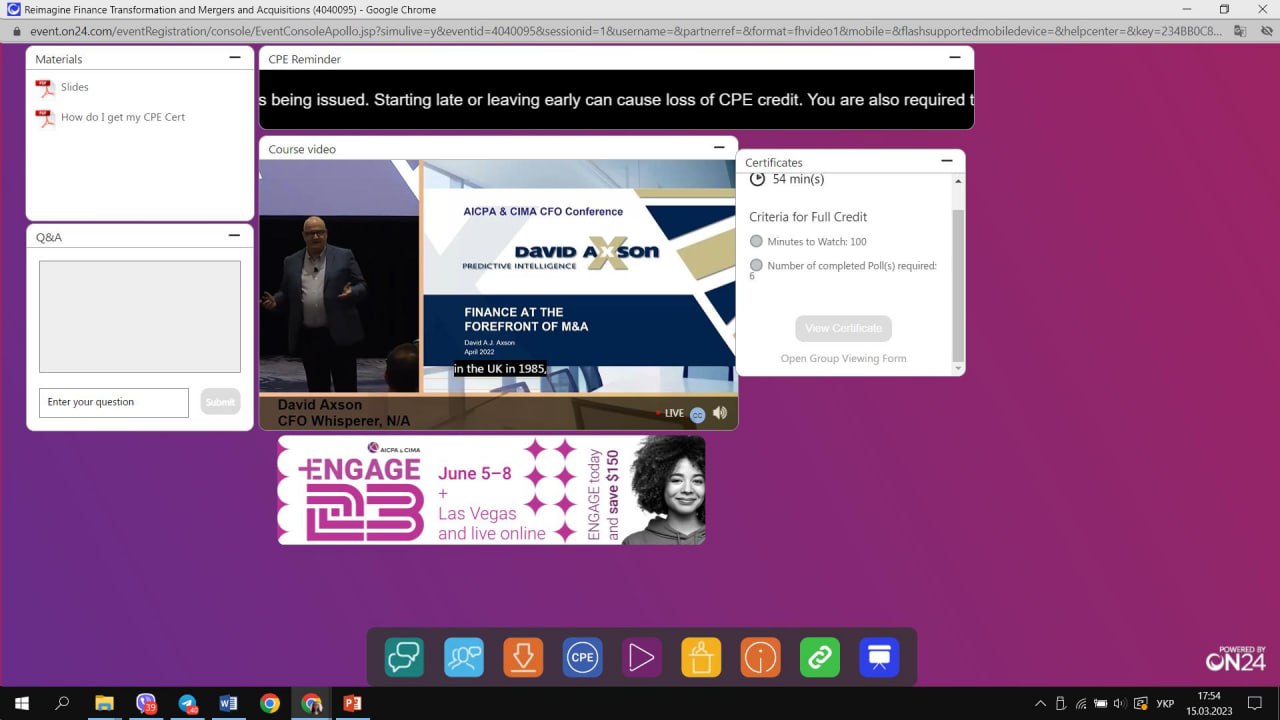This screenshot has width=1280, height=720.
Task: Open the yellow speaker podium dock icon
Action: pyautogui.click(x=701, y=657)
